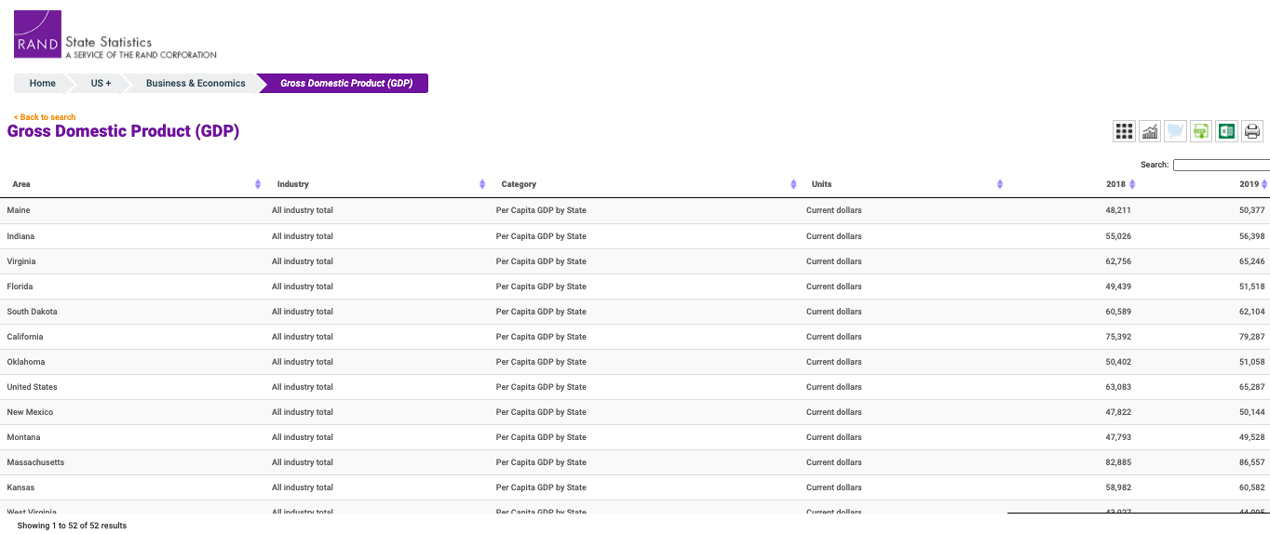This screenshot has width=1270, height=534.
Task: Sort by Units column sort arrows
Action: click(x=1000, y=184)
